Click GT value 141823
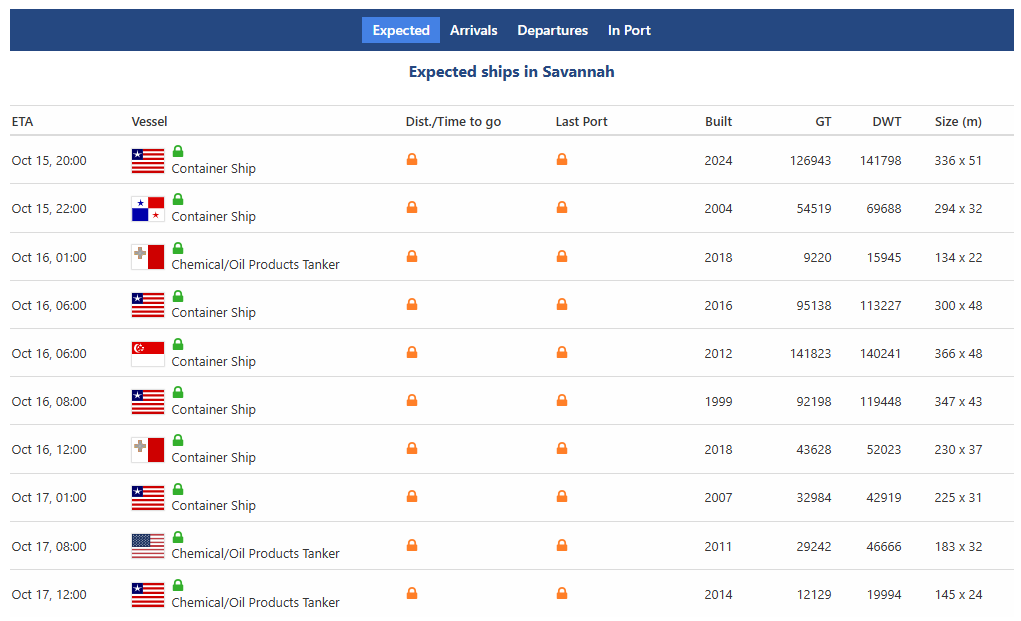 pyautogui.click(x=810, y=353)
